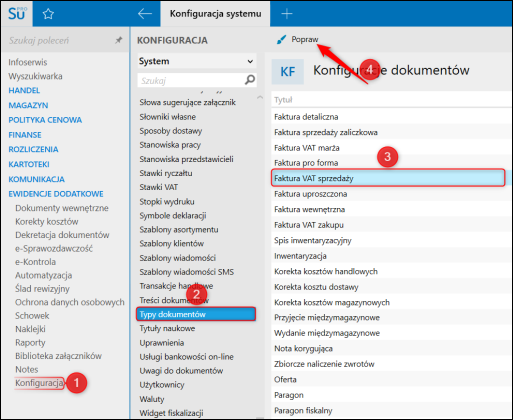Click the scroll-up arrow of configuration list
The width and height of the screenshot is (513, 420).
point(260,98)
